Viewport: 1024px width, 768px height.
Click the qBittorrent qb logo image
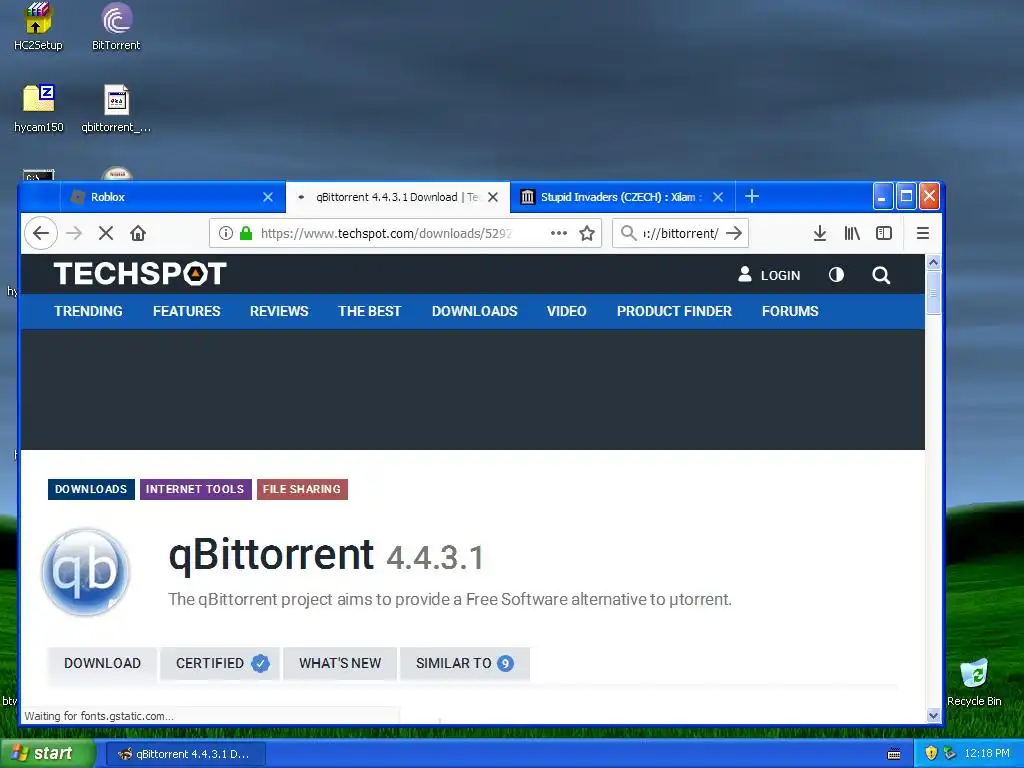pos(86,572)
